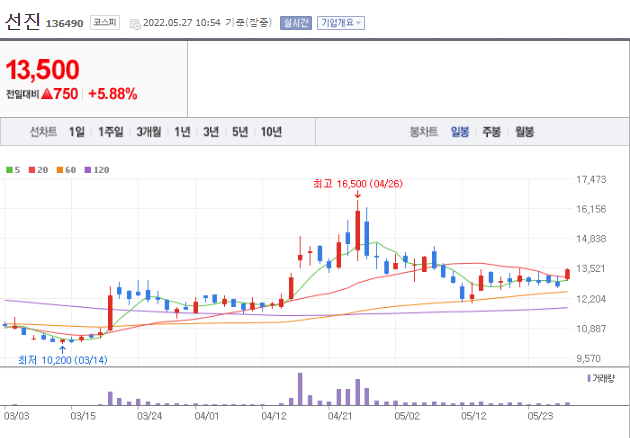Click the 04/12 date axis label

[x=274, y=416]
